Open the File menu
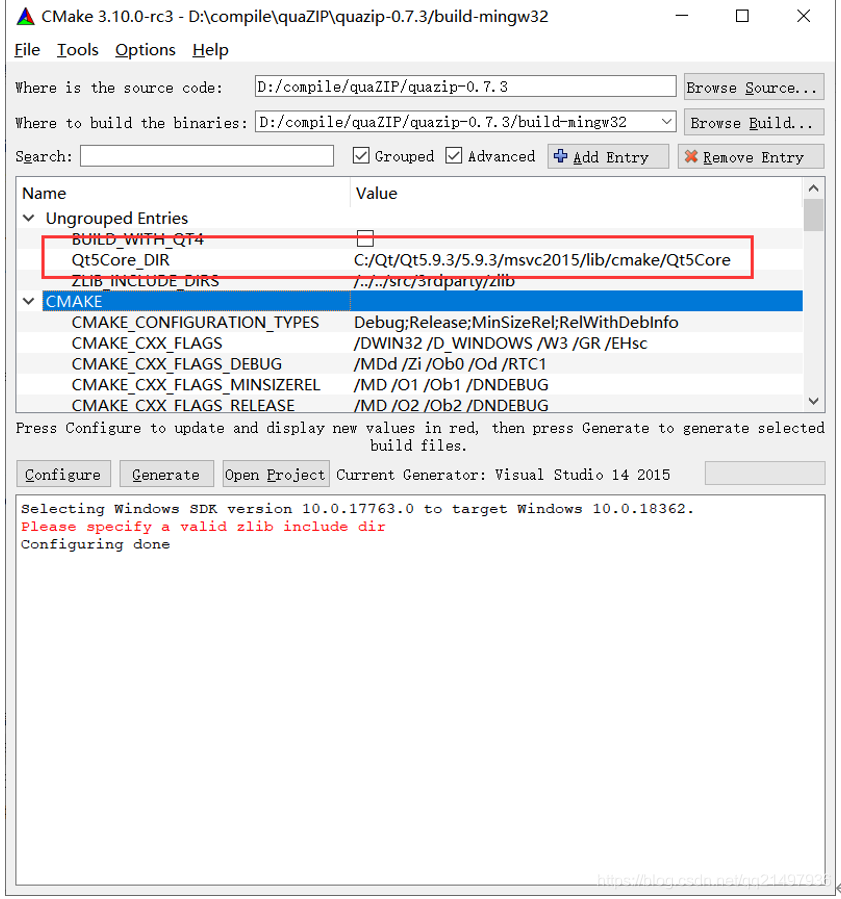 (x=27, y=50)
